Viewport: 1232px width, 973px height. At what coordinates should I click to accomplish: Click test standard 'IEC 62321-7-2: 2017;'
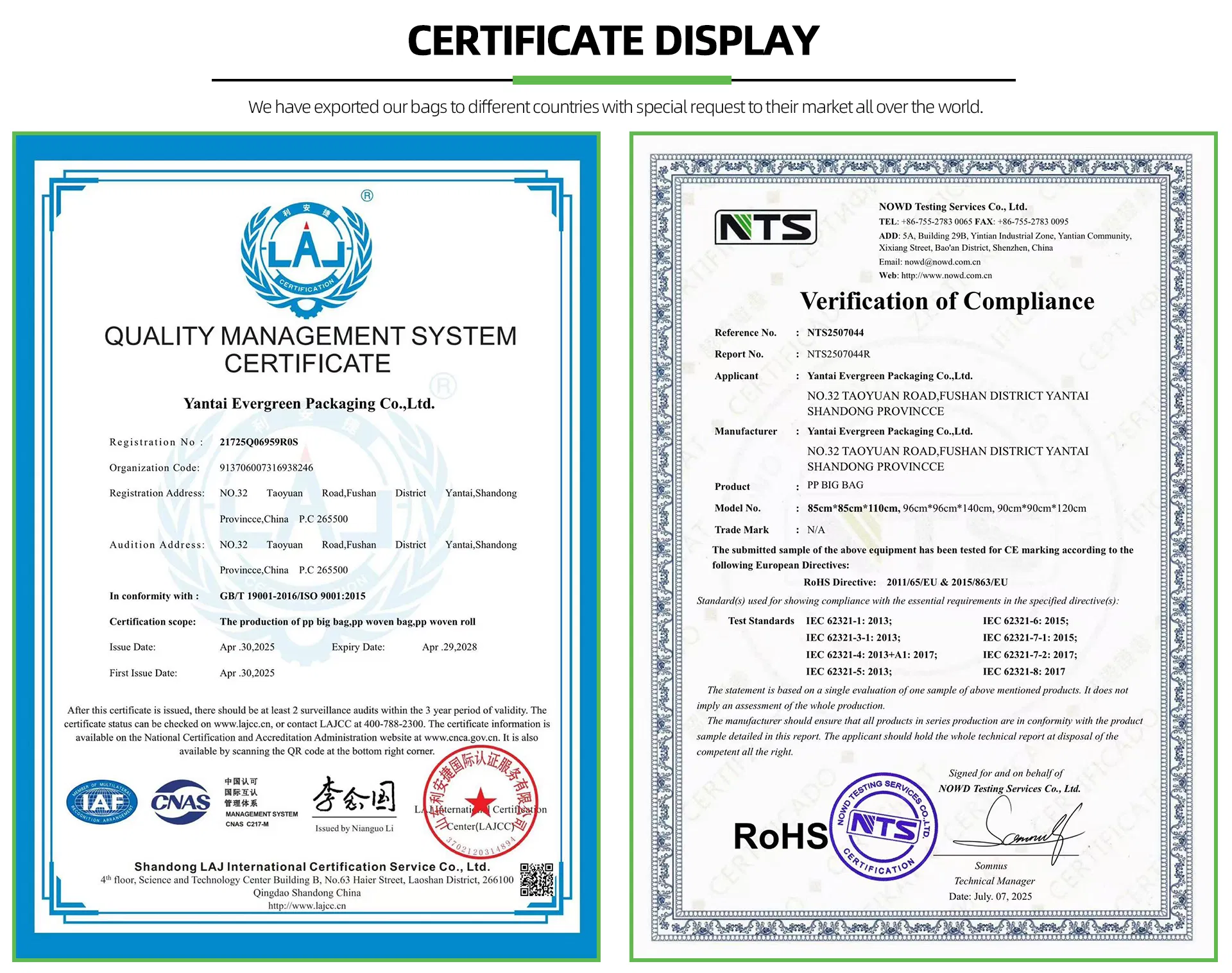coord(1030,655)
